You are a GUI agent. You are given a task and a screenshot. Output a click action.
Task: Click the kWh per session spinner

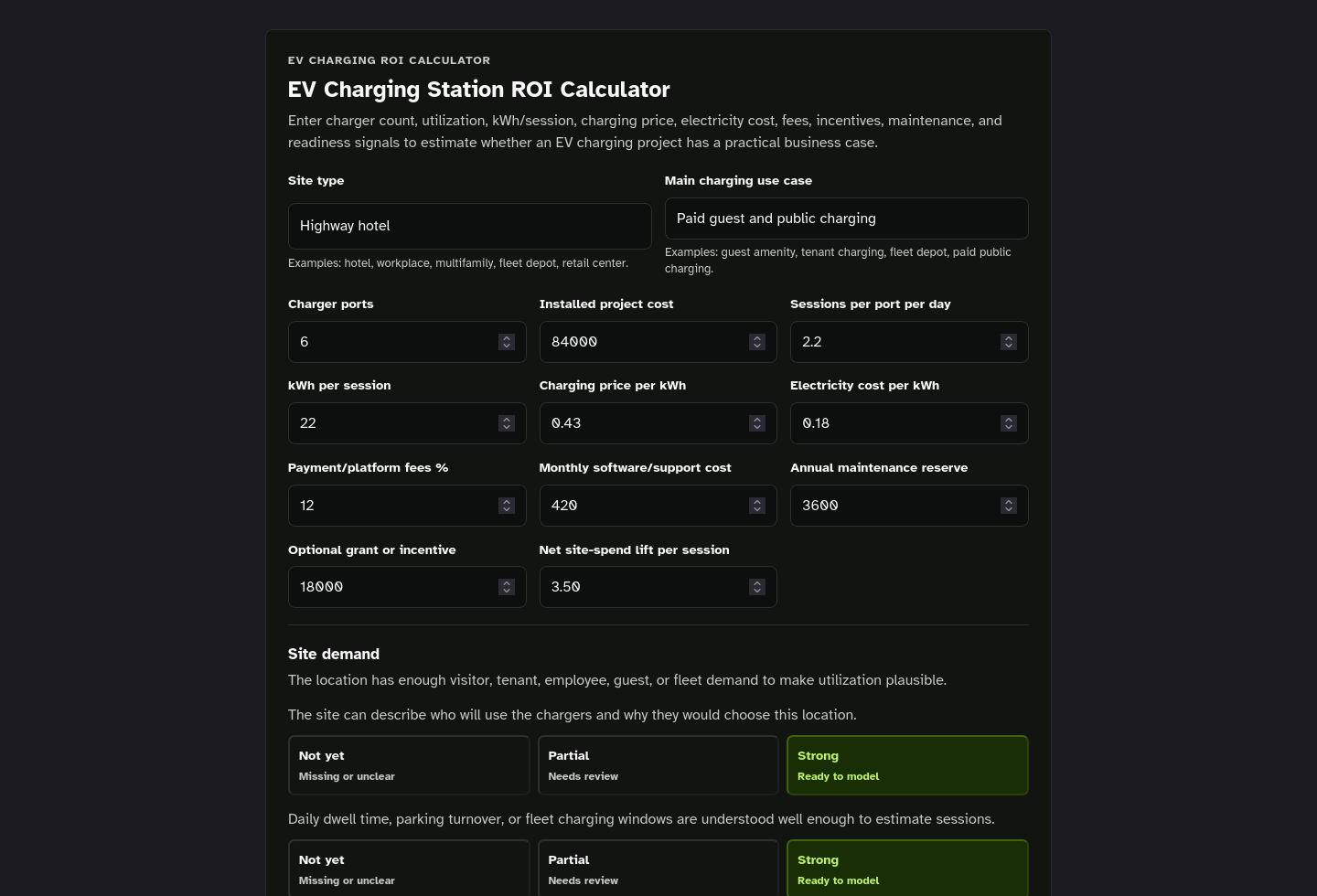coord(507,423)
